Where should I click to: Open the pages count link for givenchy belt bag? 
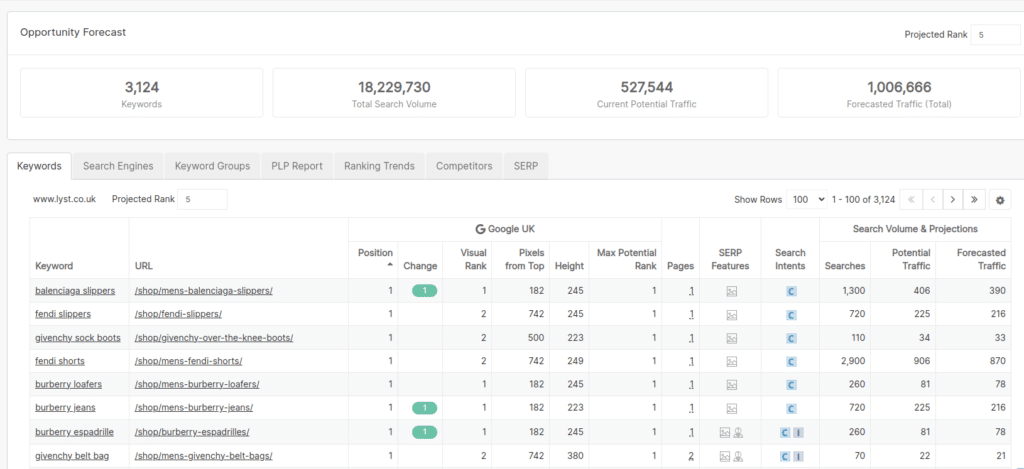tap(691, 456)
